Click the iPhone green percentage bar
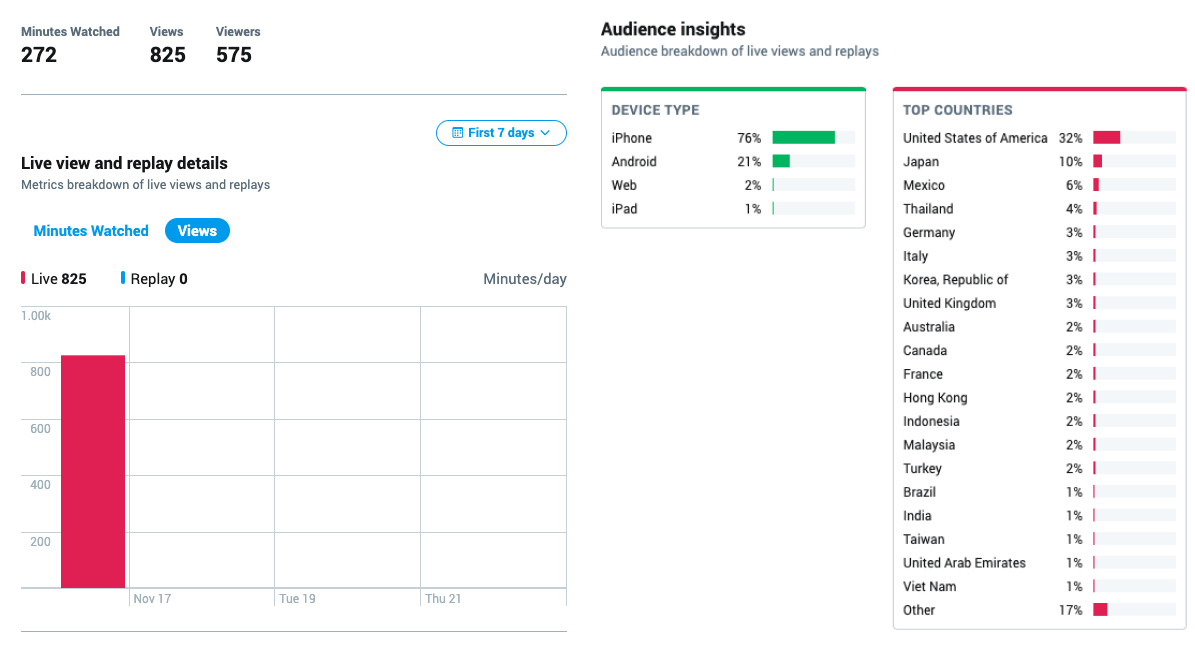The width and height of the screenshot is (1195, 648). [x=803, y=138]
